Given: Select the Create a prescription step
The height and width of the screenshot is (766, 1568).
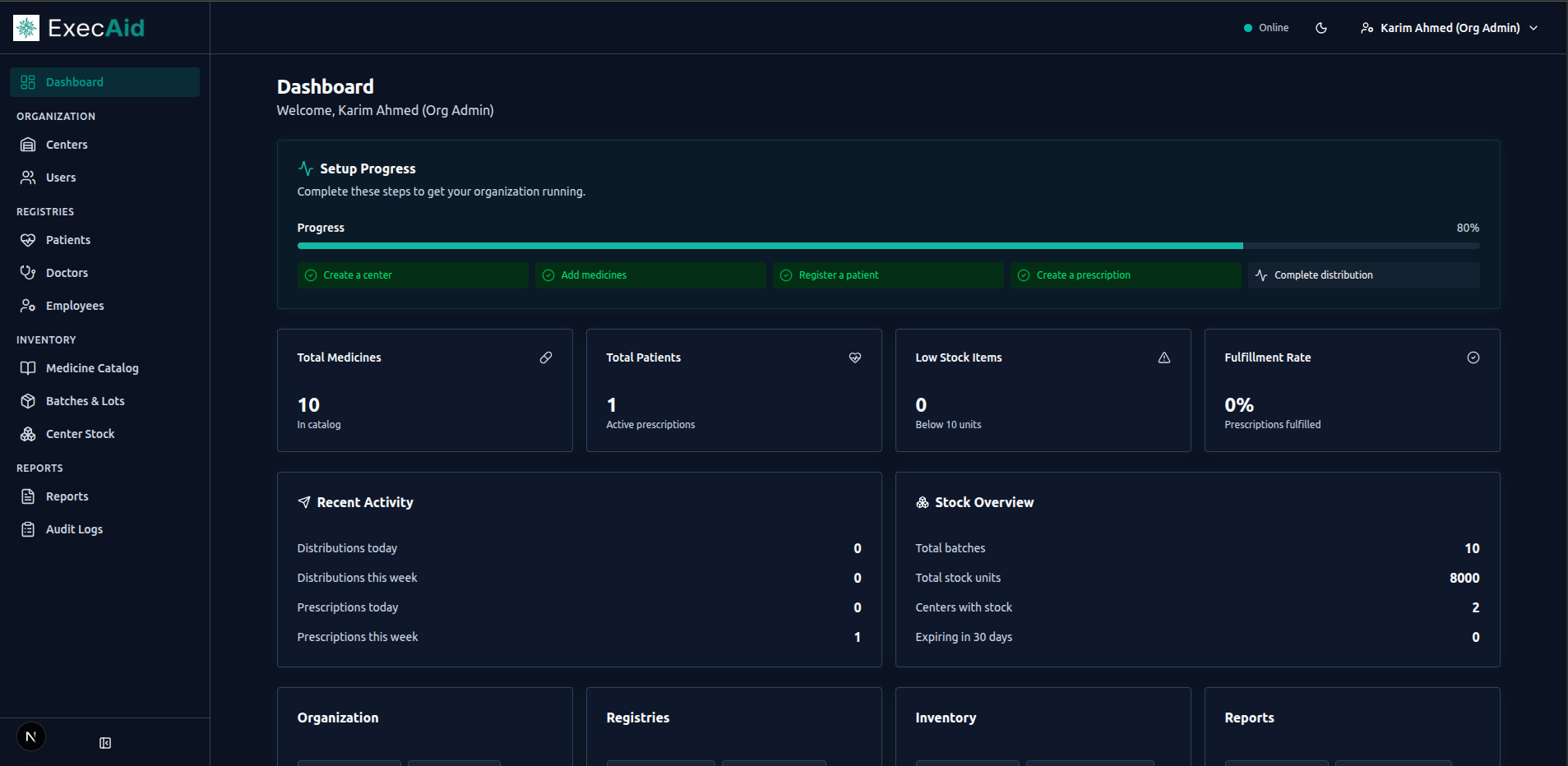Looking at the screenshot, I should 1126,275.
